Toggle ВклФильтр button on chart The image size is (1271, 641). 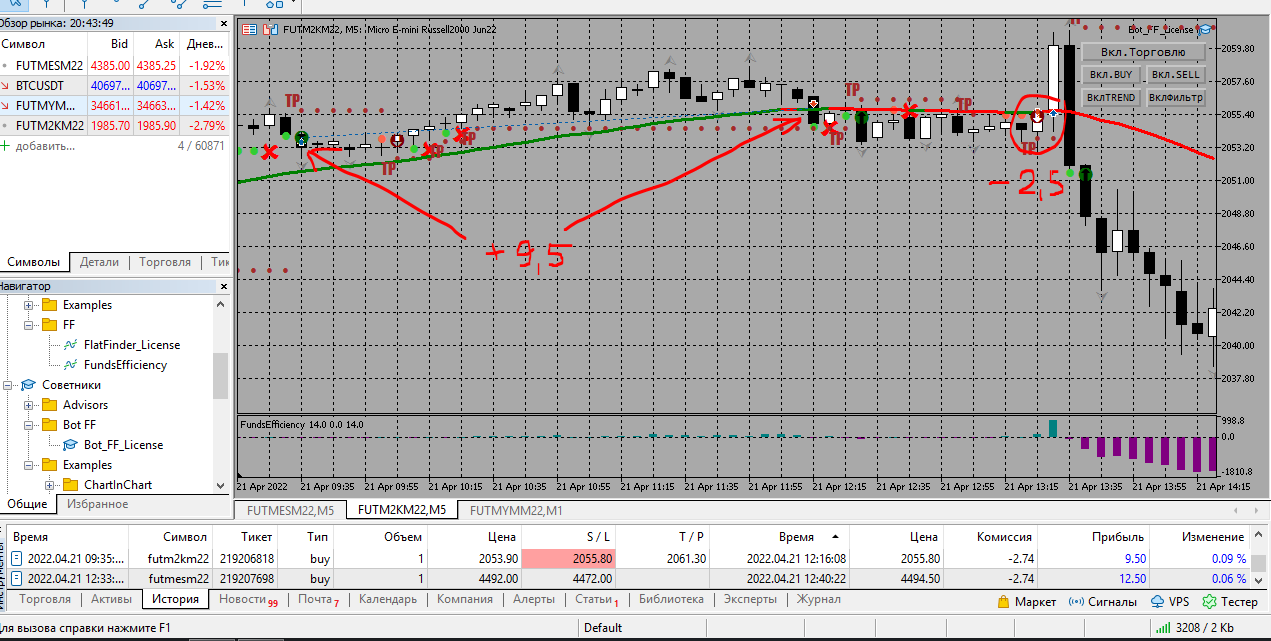1175,98
